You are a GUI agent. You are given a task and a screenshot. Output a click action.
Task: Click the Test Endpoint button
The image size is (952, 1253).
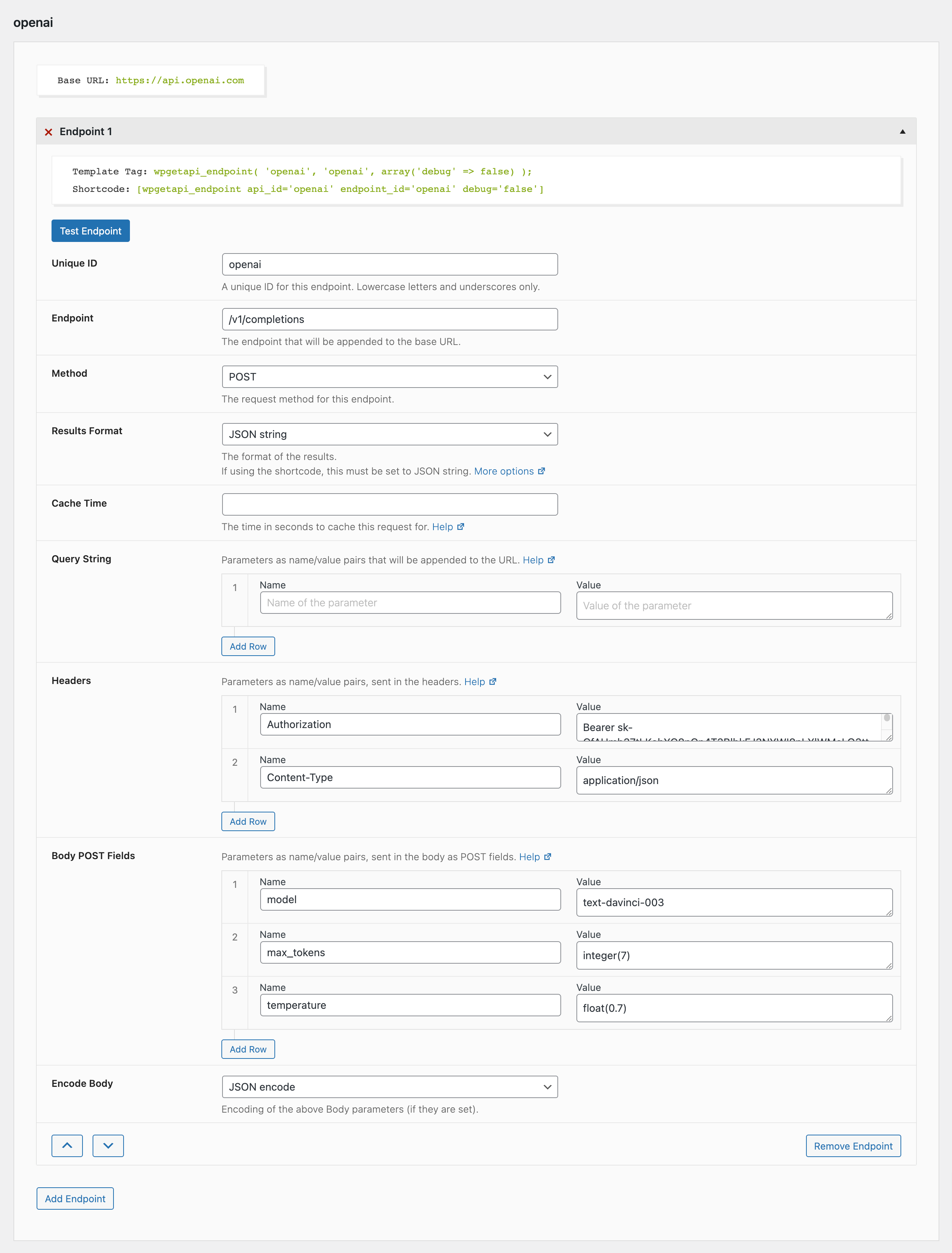tap(91, 231)
